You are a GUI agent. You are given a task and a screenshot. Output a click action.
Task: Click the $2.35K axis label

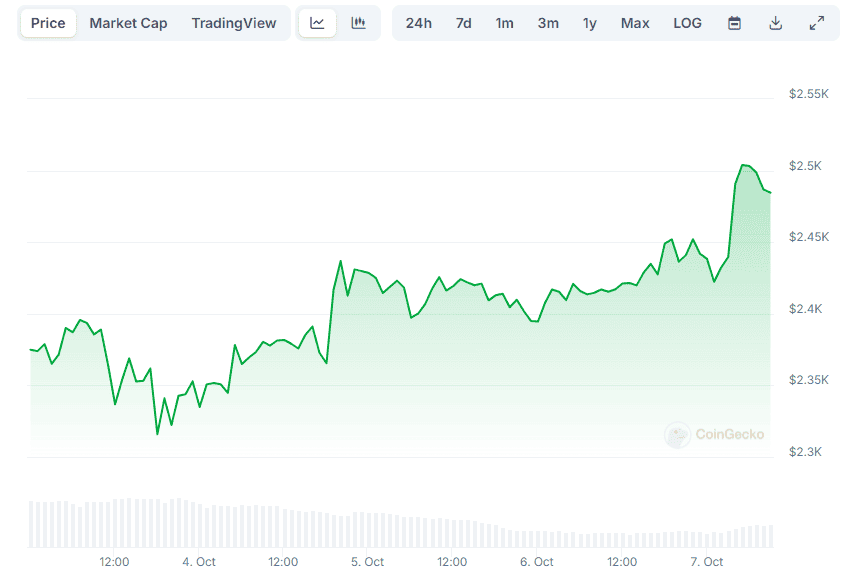(808, 380)
